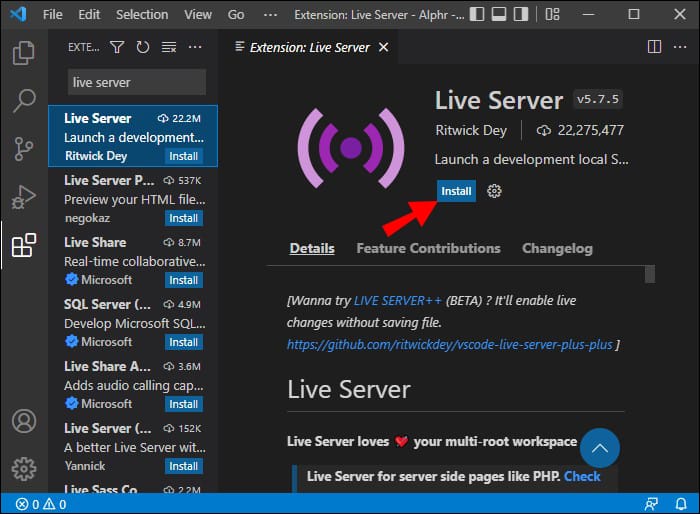Open the Accounts icon in activity bar
700x514 pixels.
tap(24, 421)
